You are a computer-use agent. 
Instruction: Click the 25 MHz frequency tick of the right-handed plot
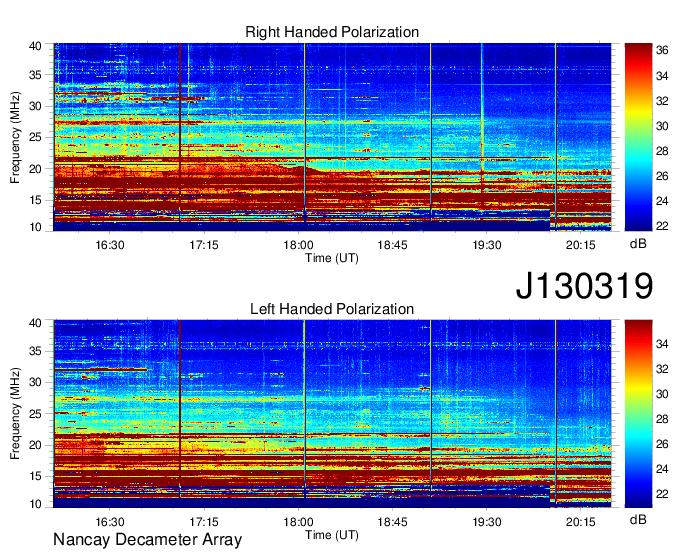point(35,137)
